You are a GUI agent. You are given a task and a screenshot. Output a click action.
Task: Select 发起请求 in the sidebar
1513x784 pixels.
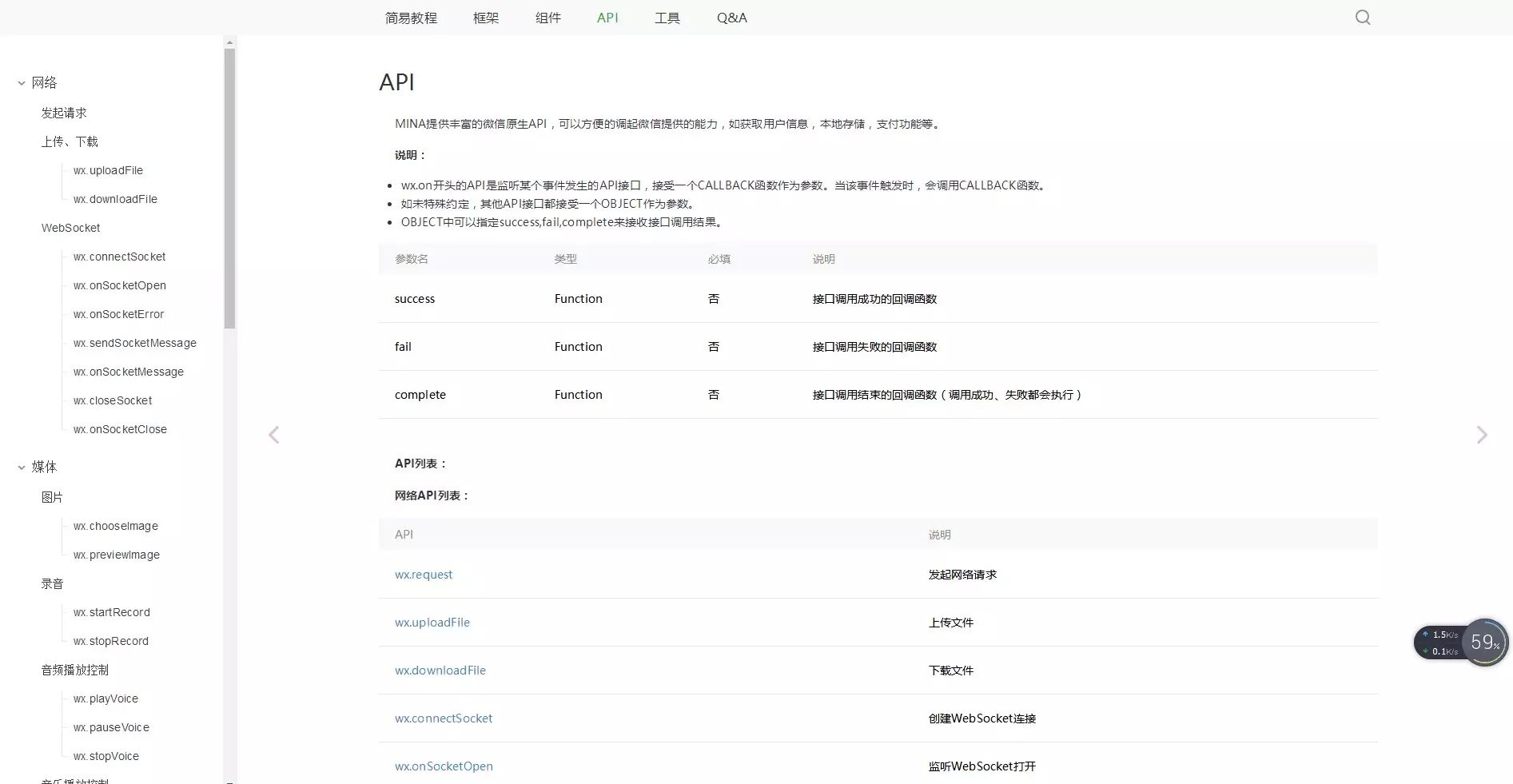(64, 113)
